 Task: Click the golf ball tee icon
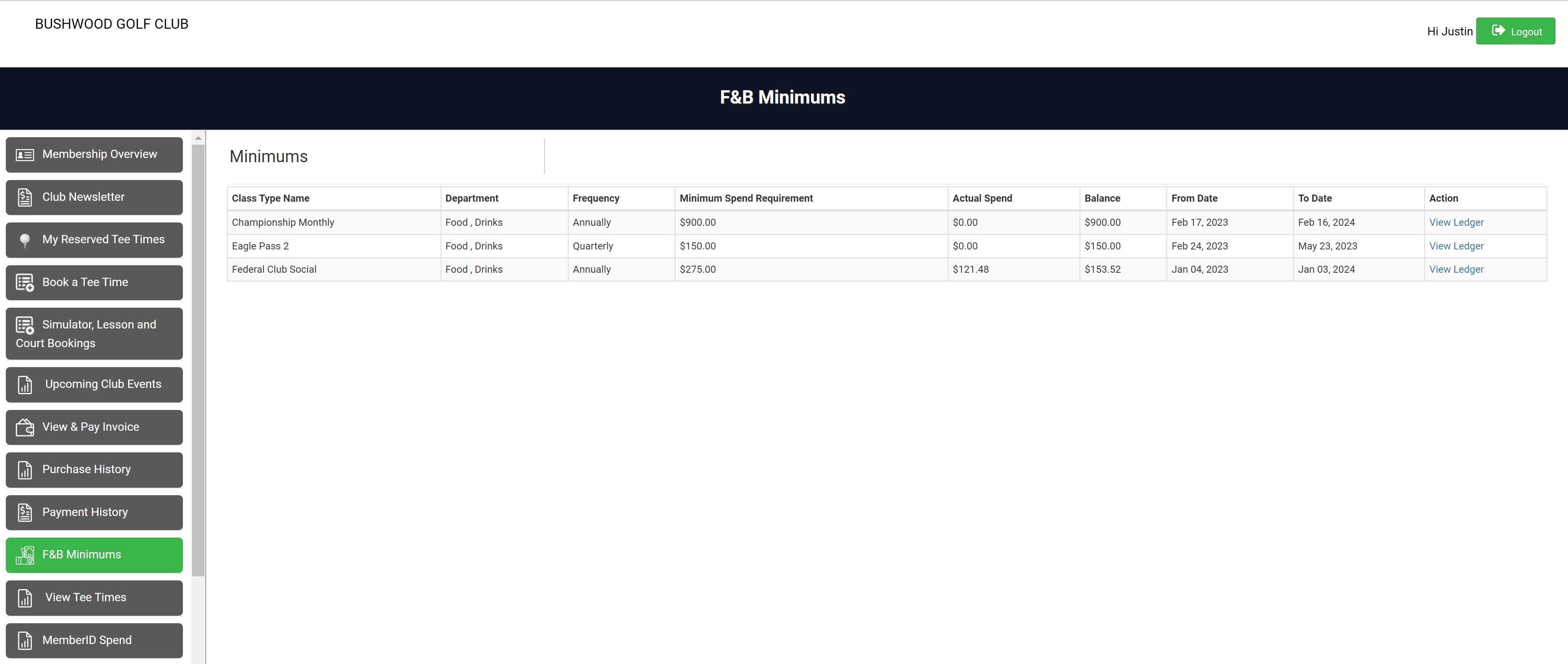(25, 240)
